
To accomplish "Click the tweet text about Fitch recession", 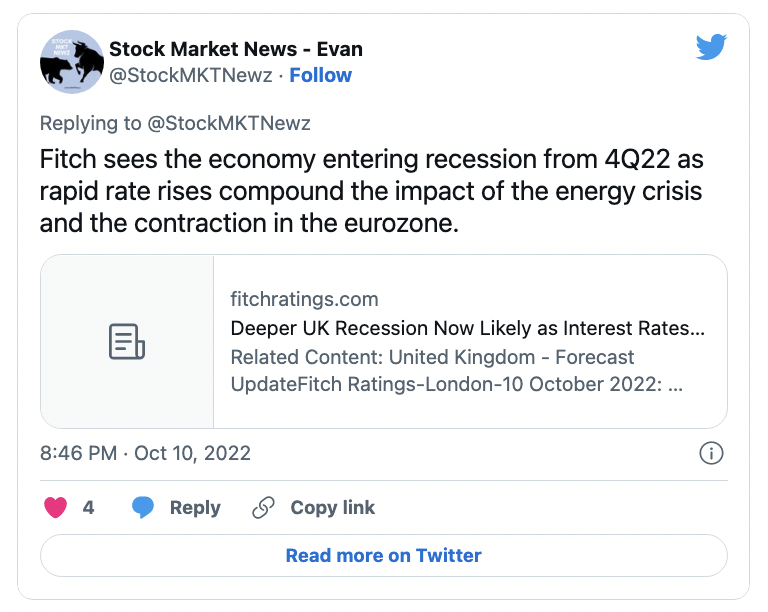I will point(370,191).
